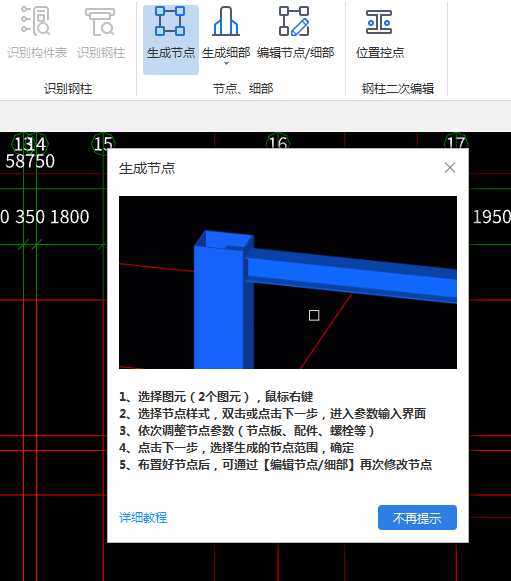Click axis label 15 in drawing

(x=103, y=144)
